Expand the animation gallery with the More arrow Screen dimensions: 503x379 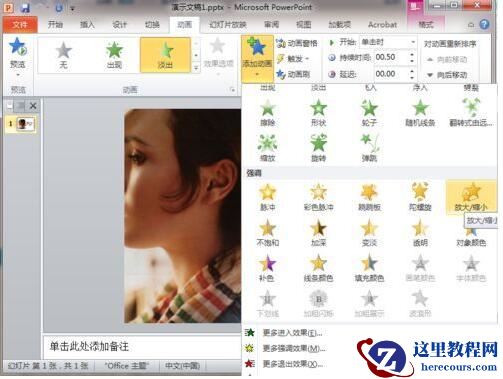coord(196,68)
